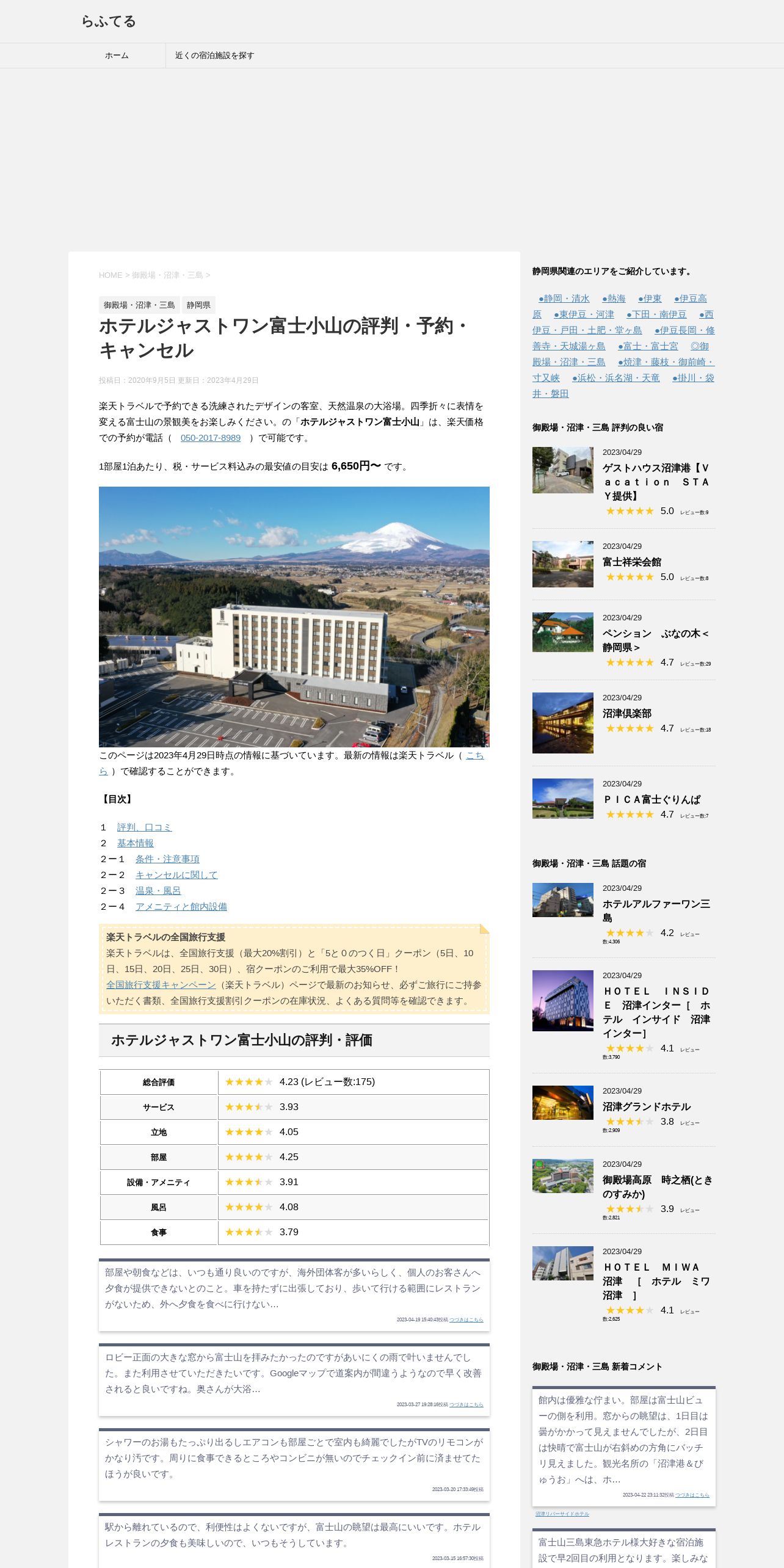Jump to キャンセルに関して section
The width and height of the screenshot is (784, 1568).
tap(176, 875)
